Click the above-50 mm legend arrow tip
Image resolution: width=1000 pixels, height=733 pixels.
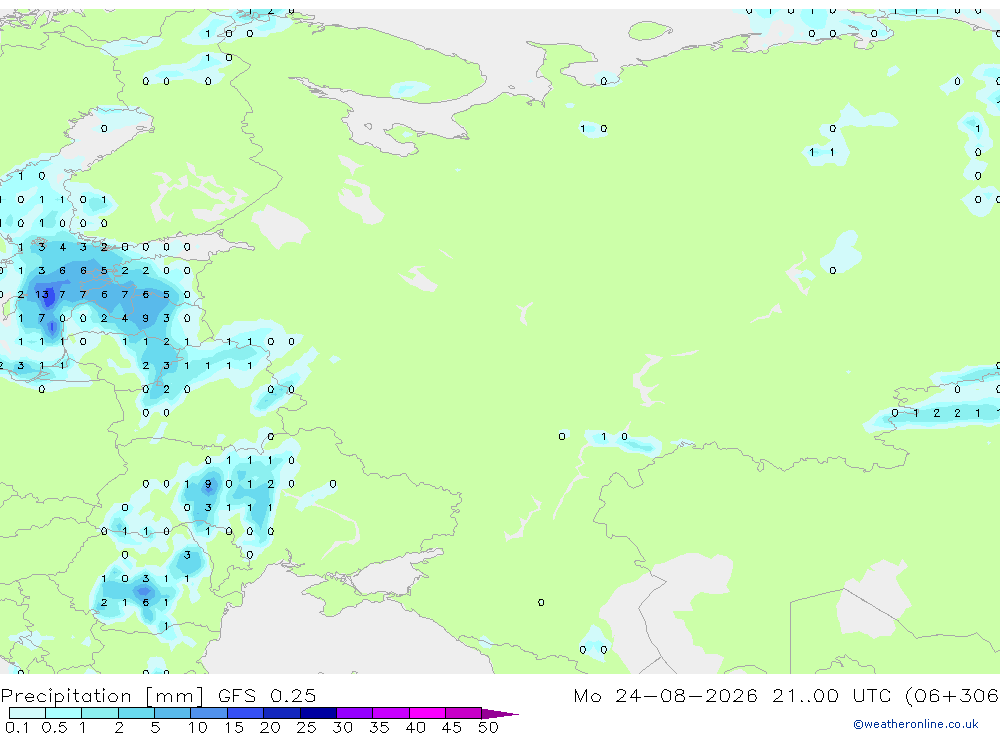click(501, 714)
